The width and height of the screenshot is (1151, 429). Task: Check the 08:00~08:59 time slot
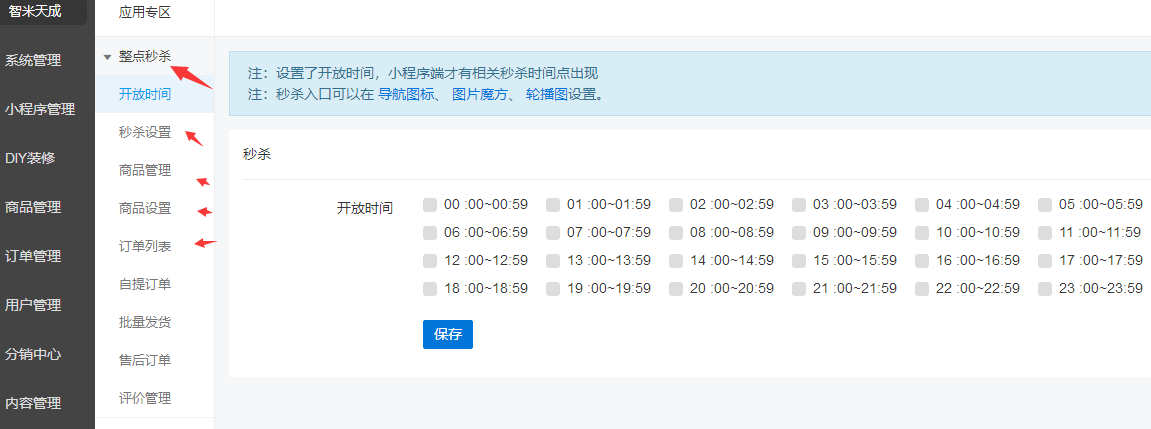point(676,233)
